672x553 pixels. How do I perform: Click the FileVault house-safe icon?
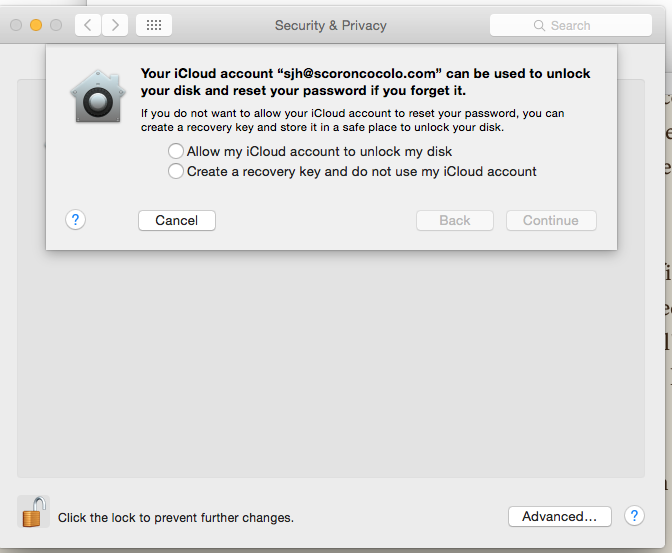[95, 96]
